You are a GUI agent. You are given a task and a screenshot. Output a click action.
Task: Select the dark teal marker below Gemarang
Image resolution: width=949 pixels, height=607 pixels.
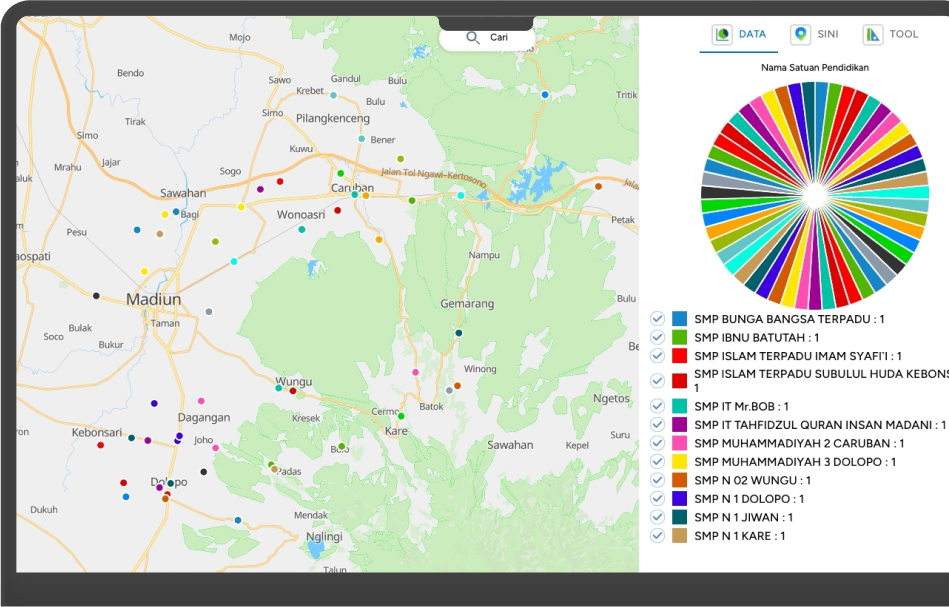459,333
